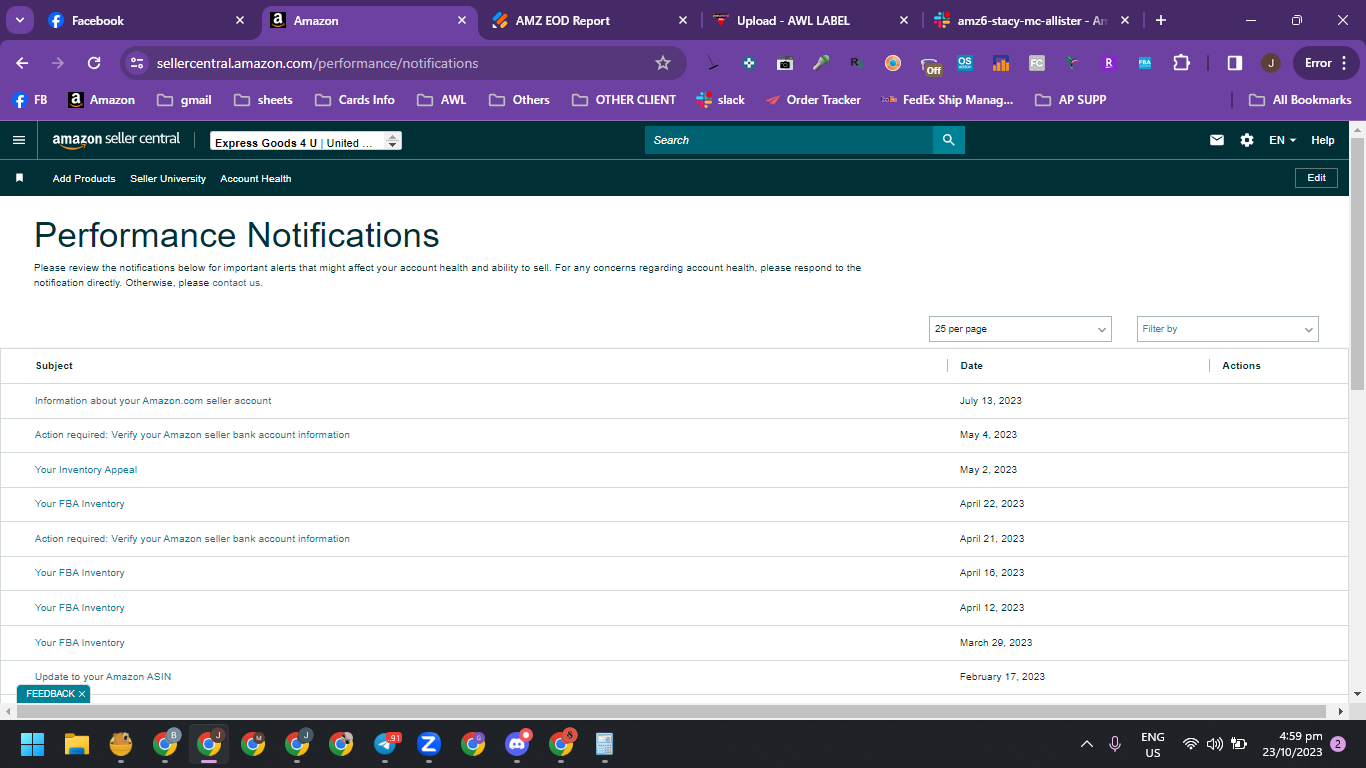Open the Filter by dropdown
Screen dimensions: 1366x768
coord(1228,329)
